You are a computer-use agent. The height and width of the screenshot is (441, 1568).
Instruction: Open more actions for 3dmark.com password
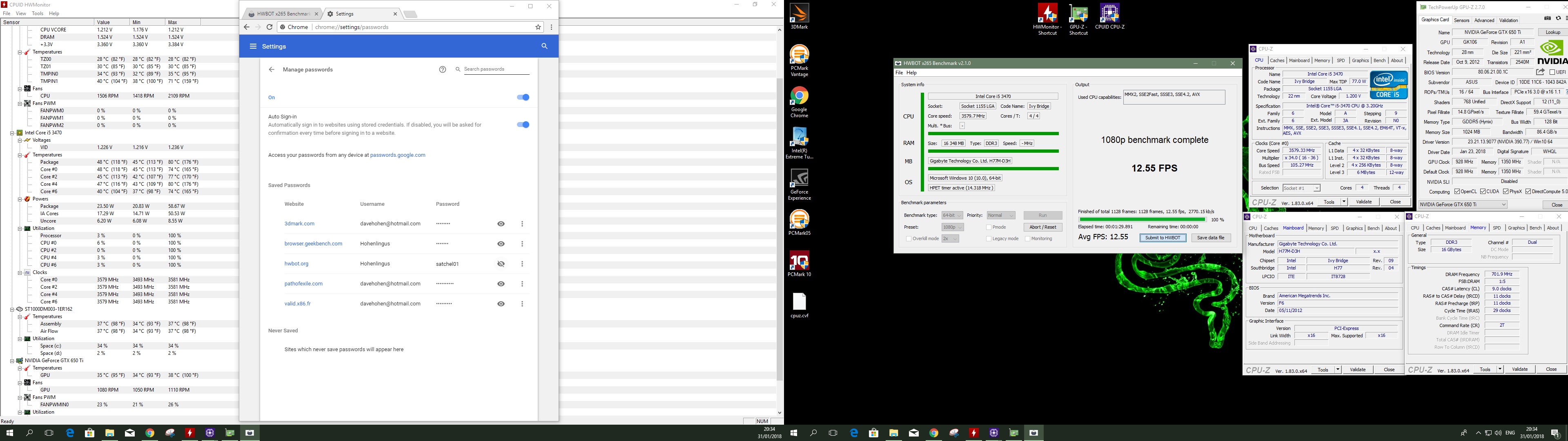click(x=522, y=224)
